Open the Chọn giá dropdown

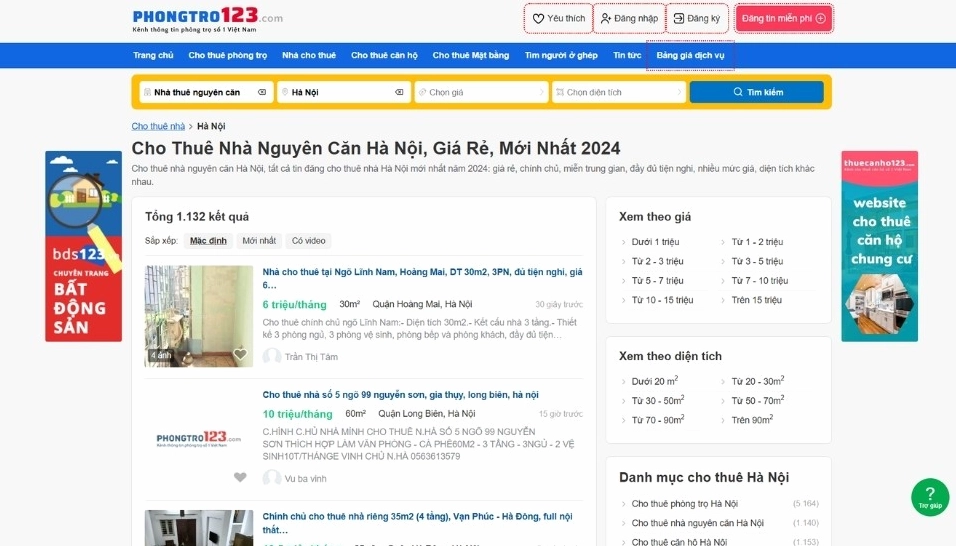tap(481, 92)
